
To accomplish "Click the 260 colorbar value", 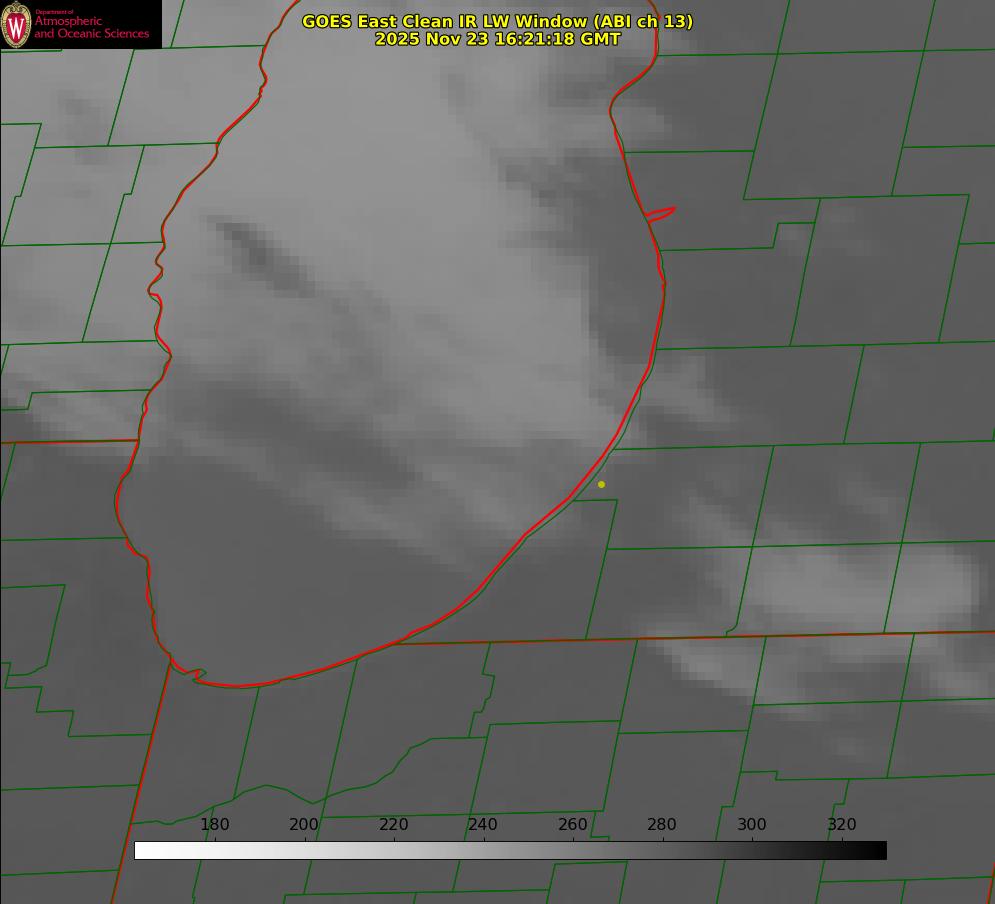I will [x=572, y=824].
